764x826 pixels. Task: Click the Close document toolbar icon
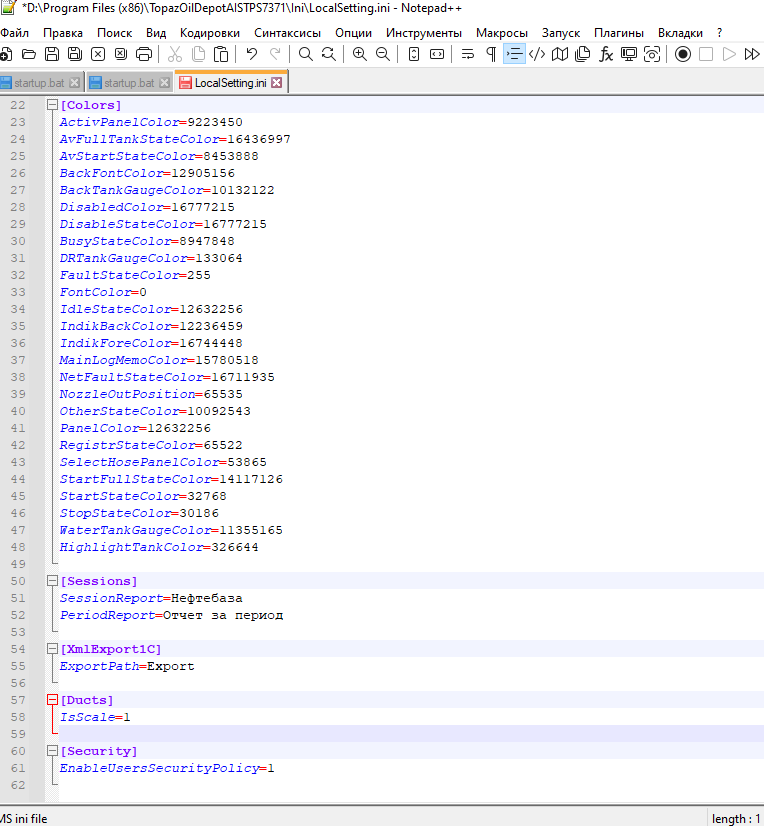point(98,54)
